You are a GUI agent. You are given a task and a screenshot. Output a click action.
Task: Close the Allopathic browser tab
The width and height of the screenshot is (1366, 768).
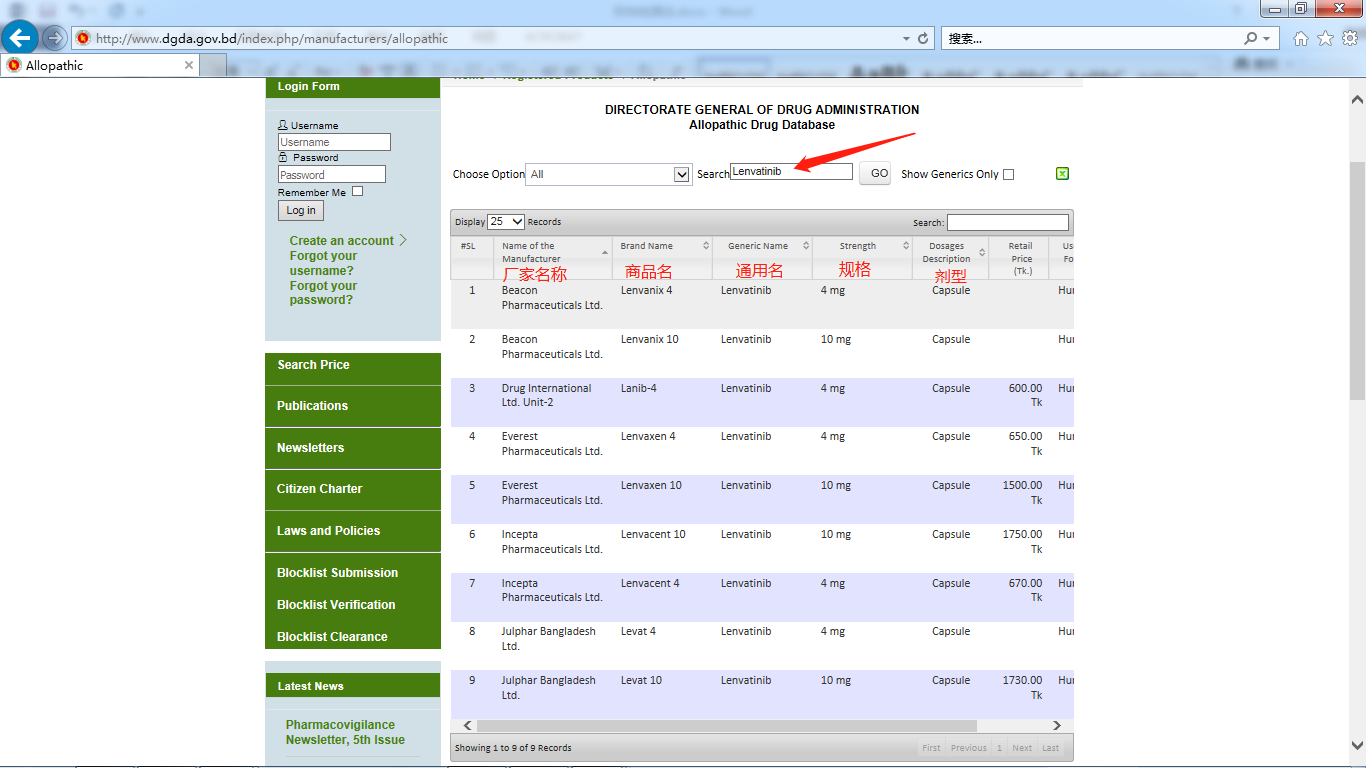(189, 65)
